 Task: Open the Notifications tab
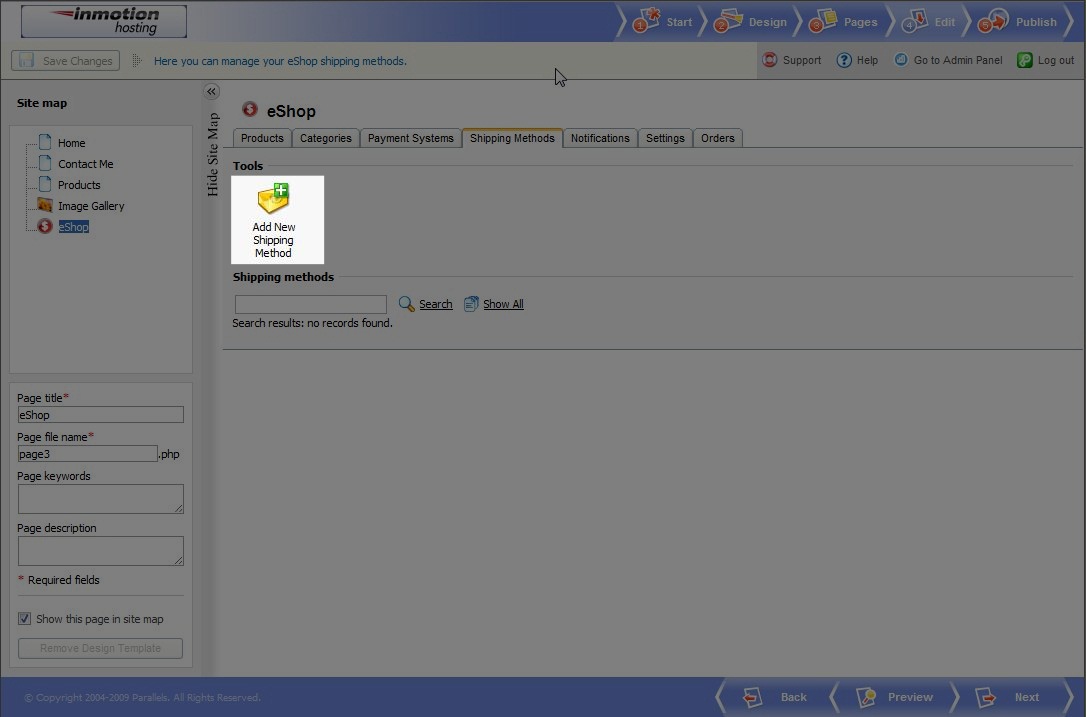coord(600,138)
